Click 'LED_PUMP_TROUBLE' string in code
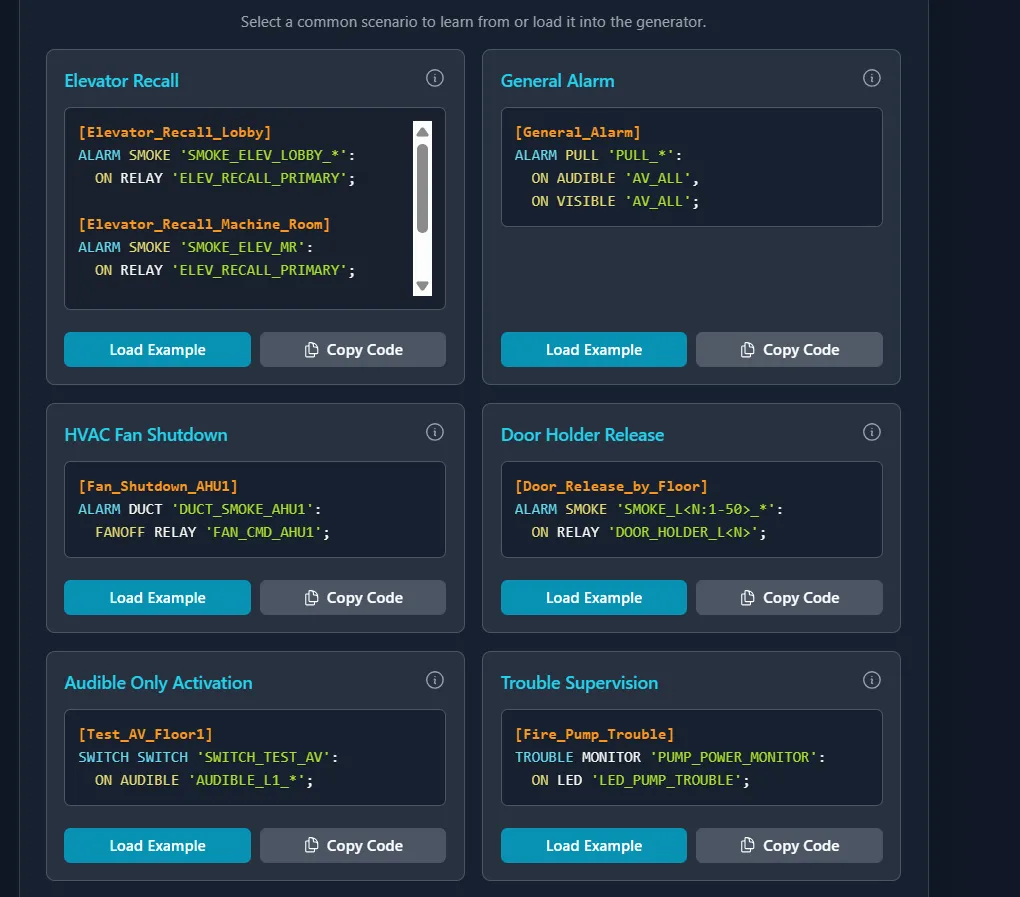Viewport: 1020px width, 897px height. pos(666,780)
